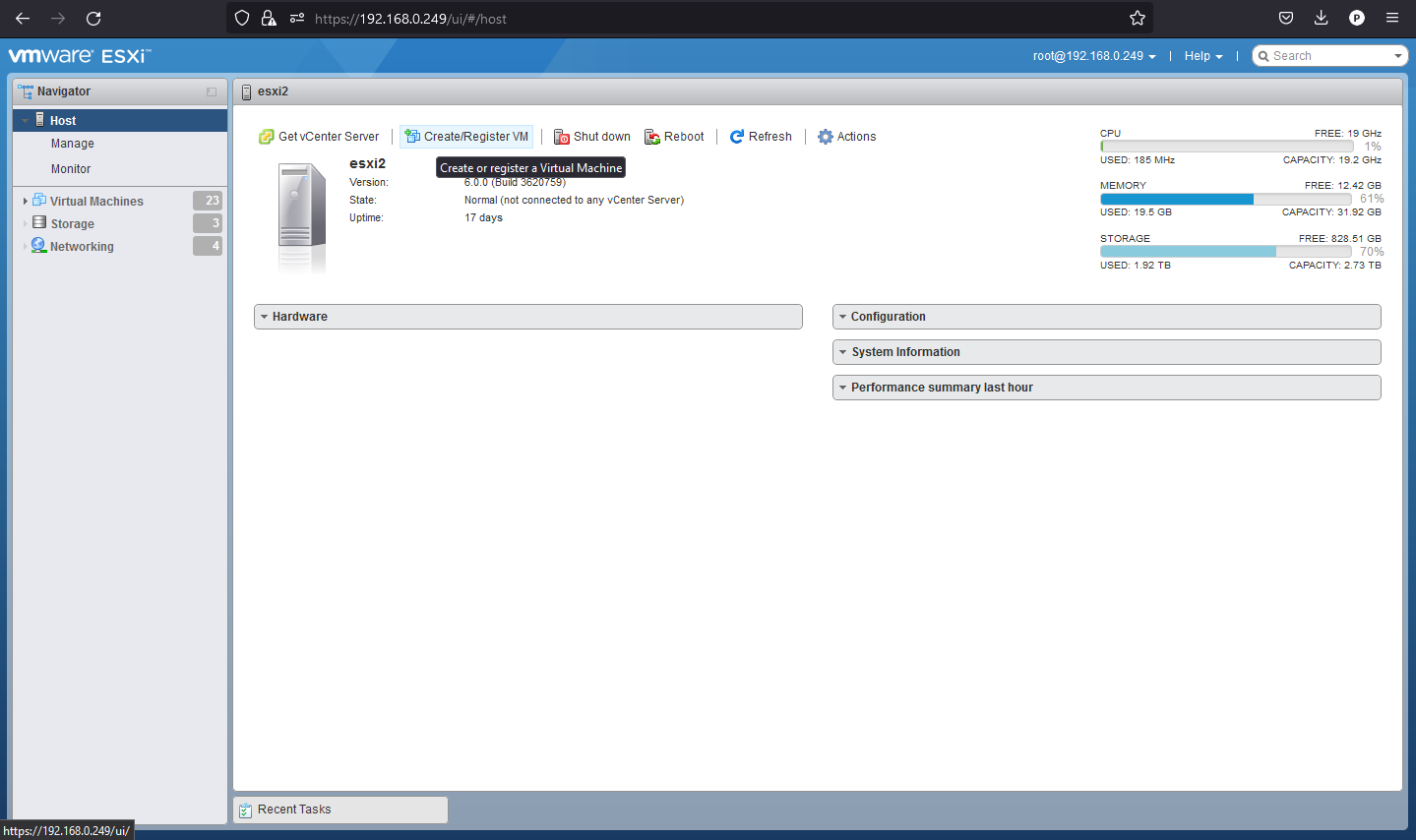Open the Help dropdown menu
The height and width of the screenshot is (840, 1416).
[1203, 56]
